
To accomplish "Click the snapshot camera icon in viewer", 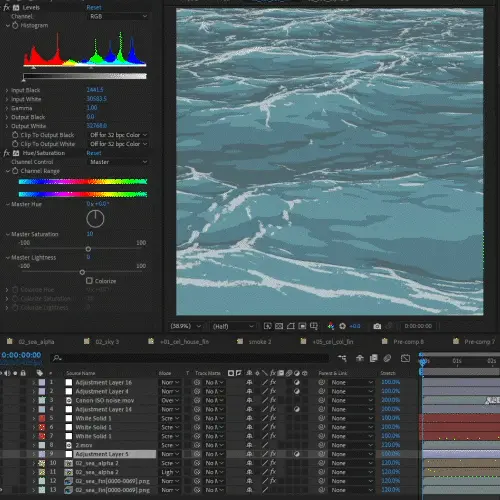I will [x=377, y=326].
